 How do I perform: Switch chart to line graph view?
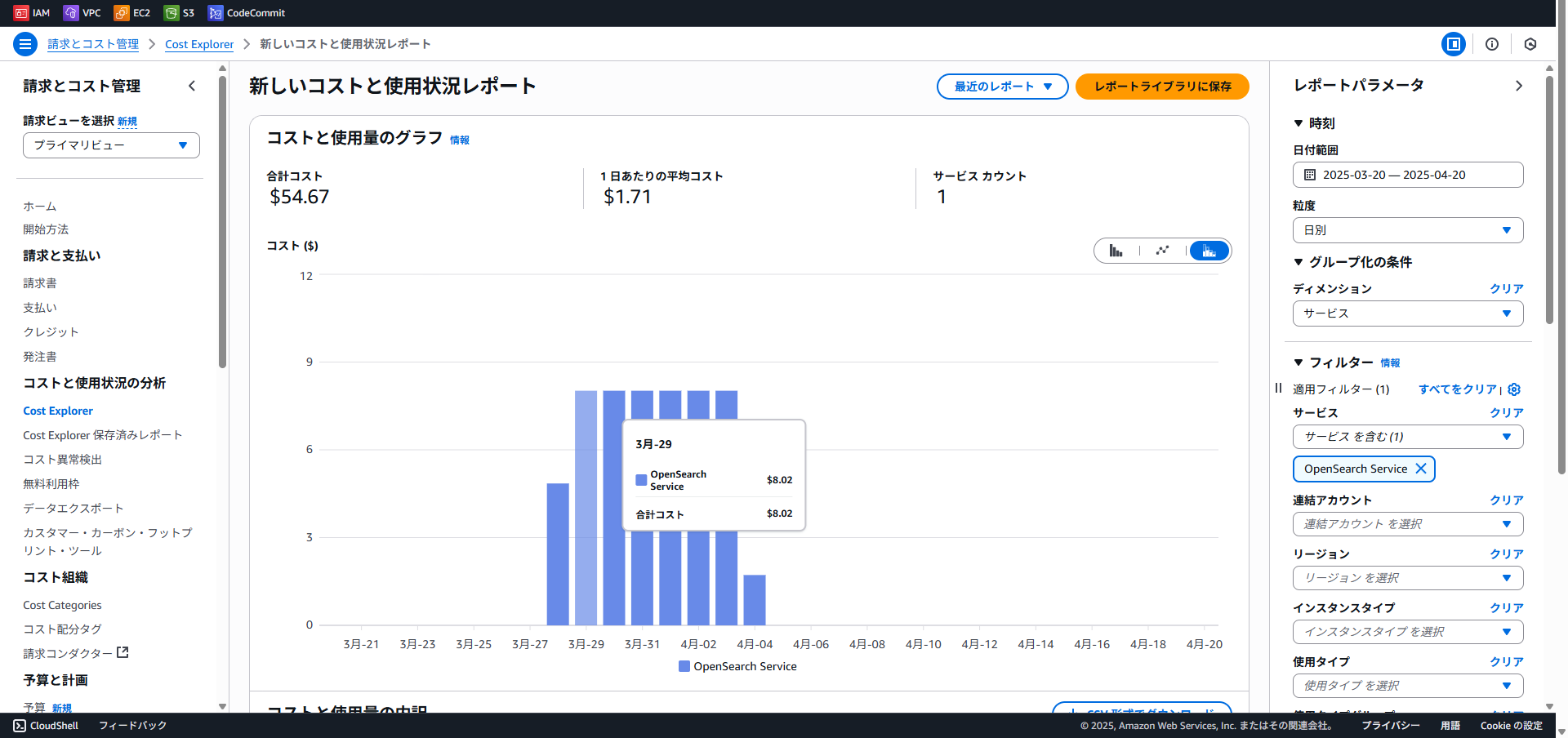[1162, 251]
